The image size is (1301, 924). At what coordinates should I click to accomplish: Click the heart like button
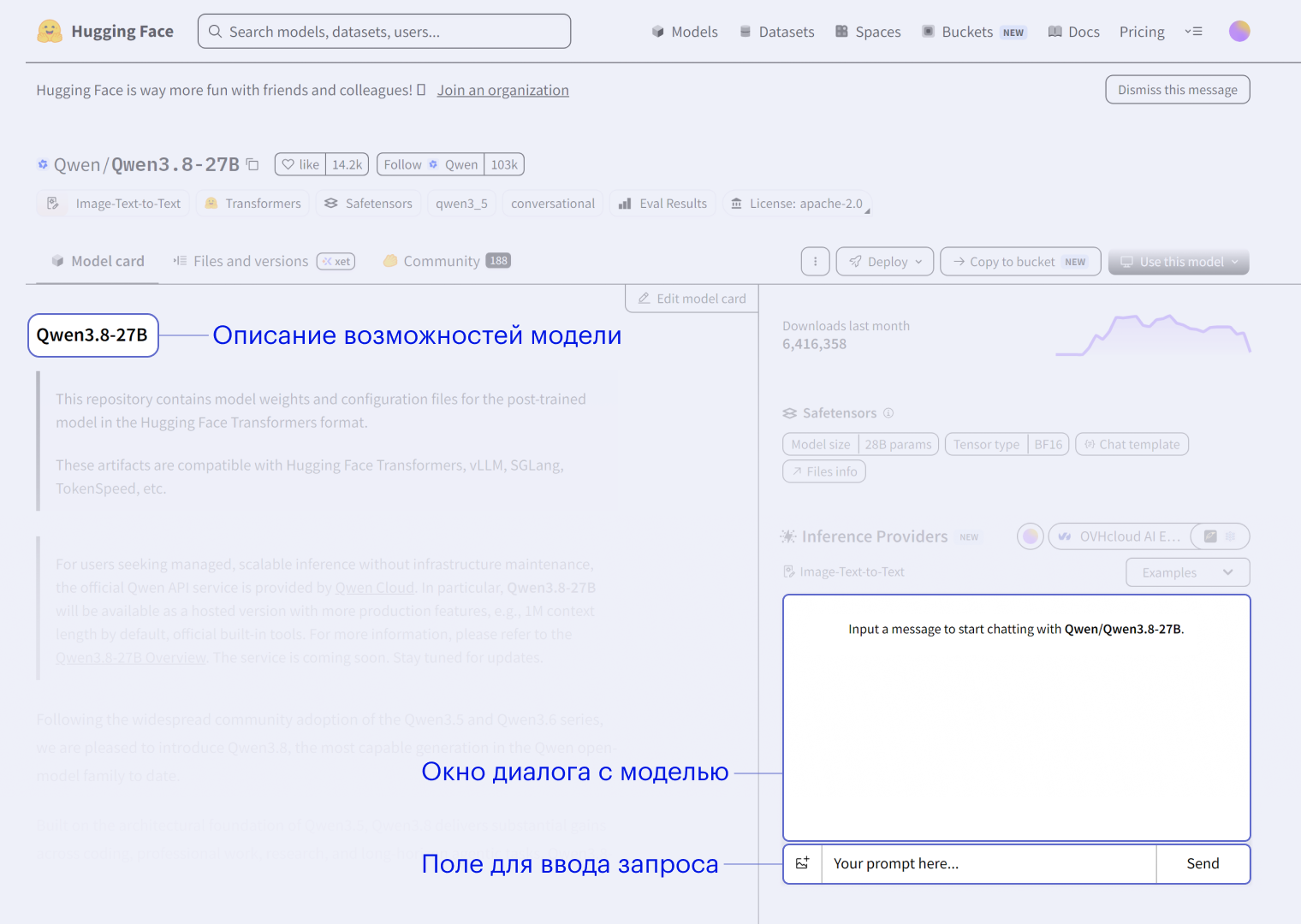coord(300,164)
